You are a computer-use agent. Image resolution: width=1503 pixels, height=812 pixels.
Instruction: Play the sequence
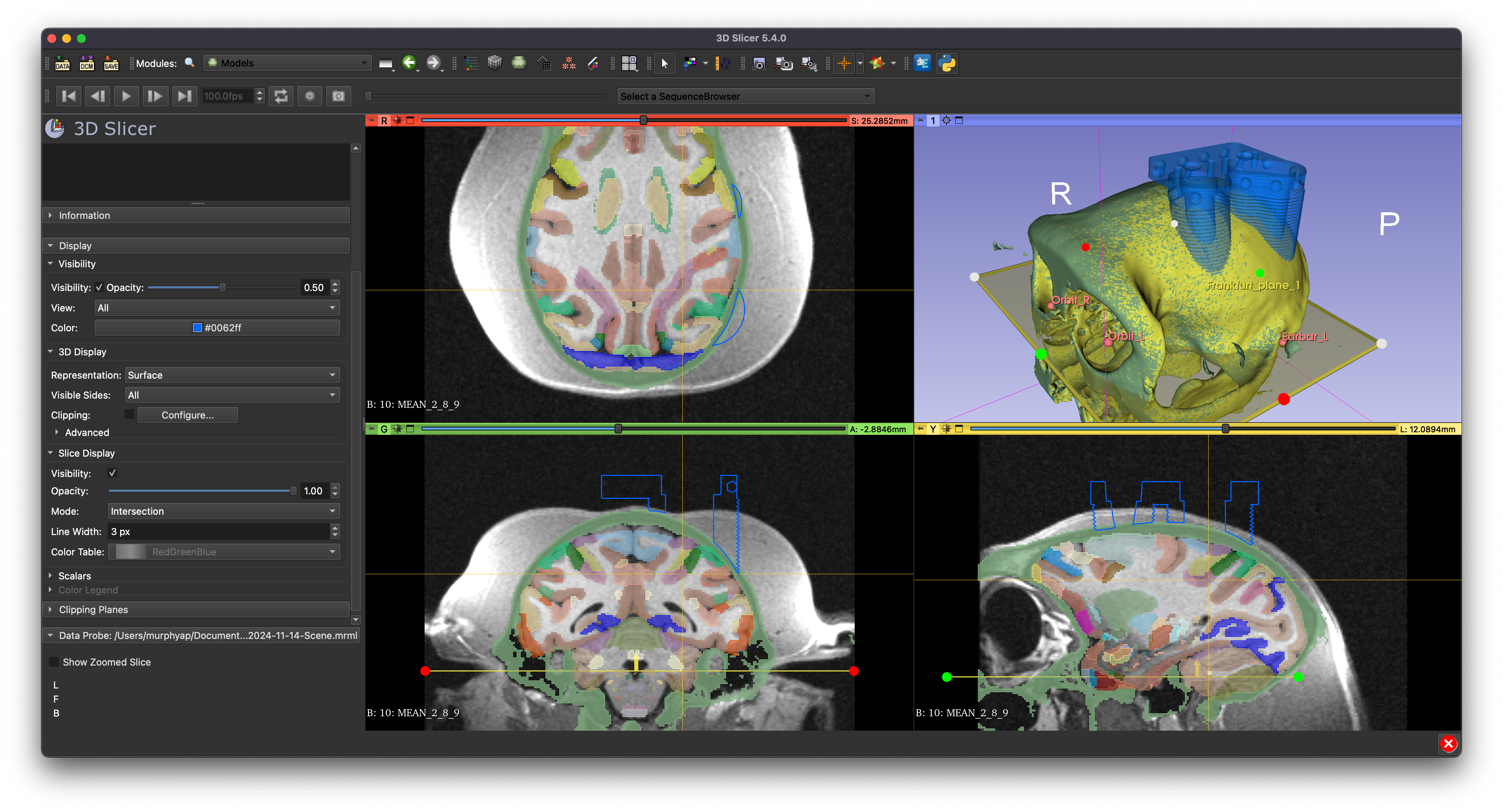(126, 96)
